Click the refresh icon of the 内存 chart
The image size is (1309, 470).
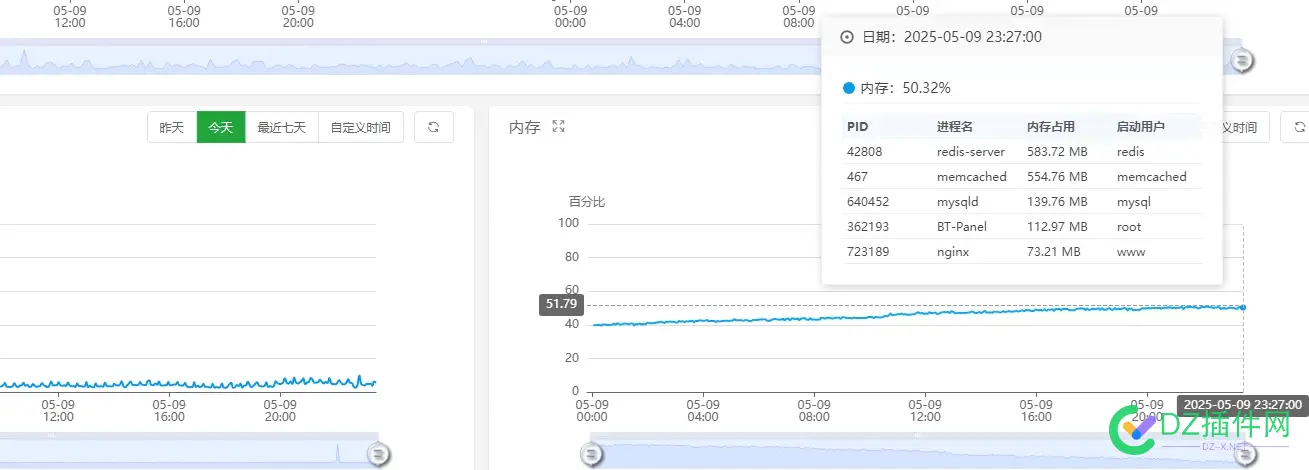point(1299,128)
